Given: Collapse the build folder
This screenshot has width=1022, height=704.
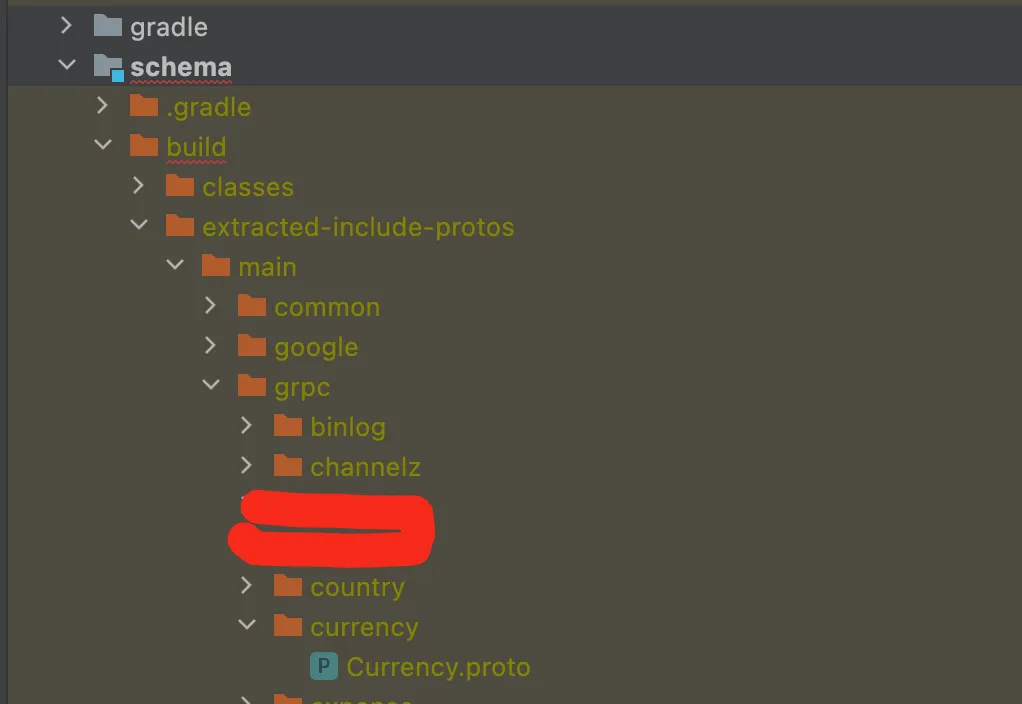Looking at the screenshot, I should click(x=102, y=146).
